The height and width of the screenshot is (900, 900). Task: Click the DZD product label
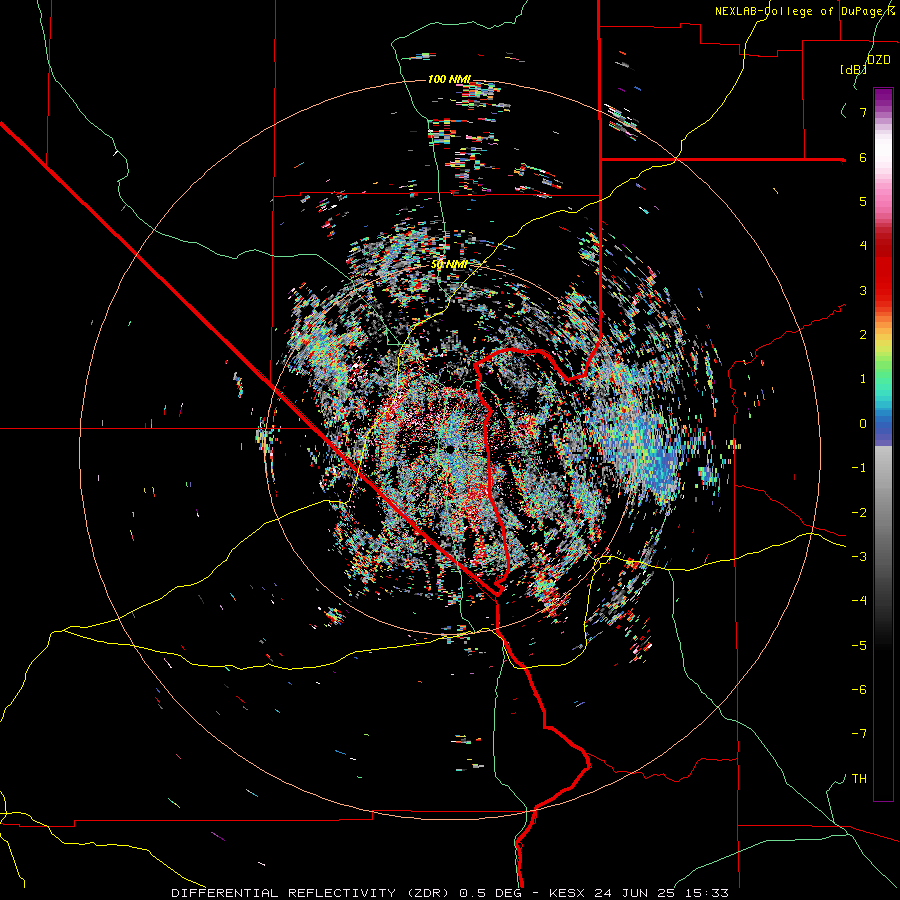coord(878,60)
